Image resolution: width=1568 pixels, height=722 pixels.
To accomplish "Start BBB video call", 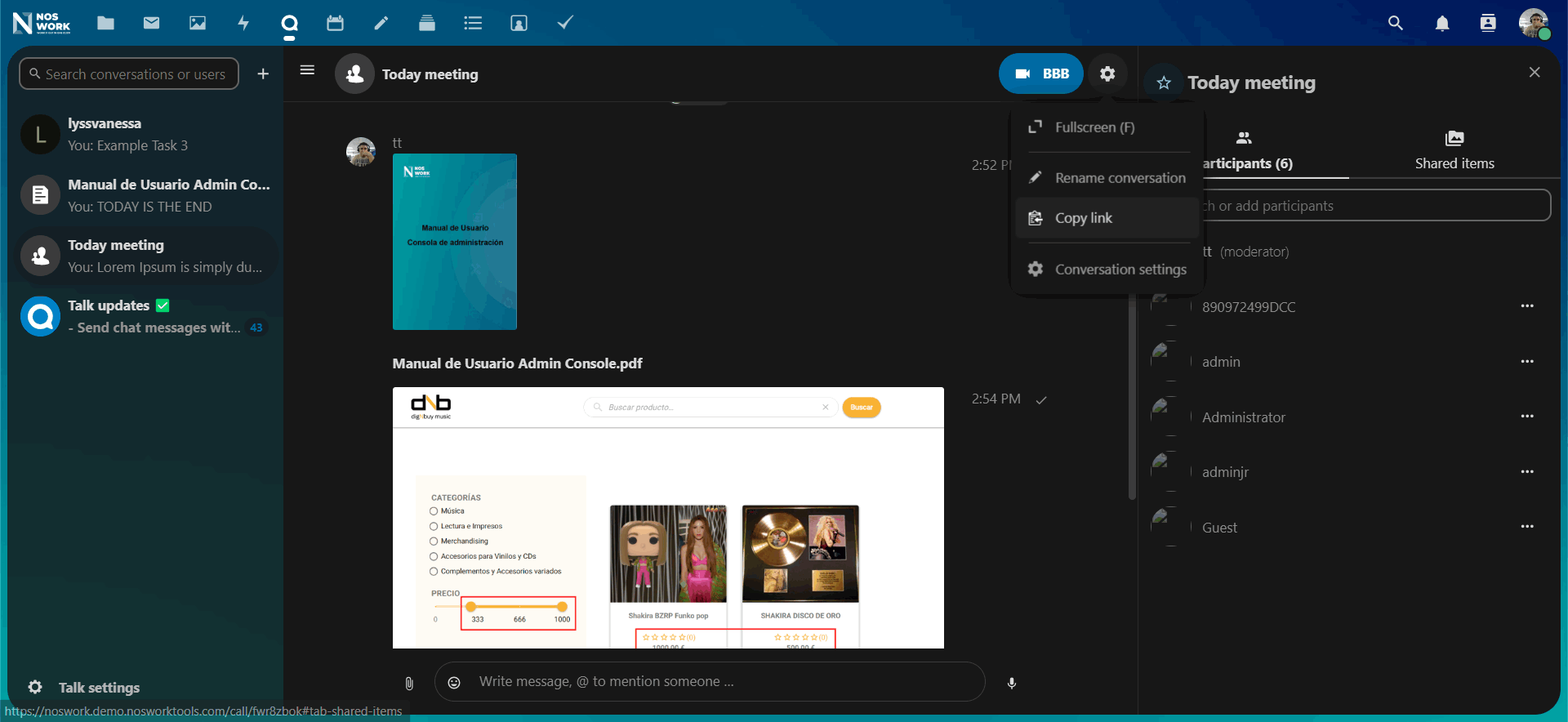I will pyautogui.click(x=1041, y=74).
